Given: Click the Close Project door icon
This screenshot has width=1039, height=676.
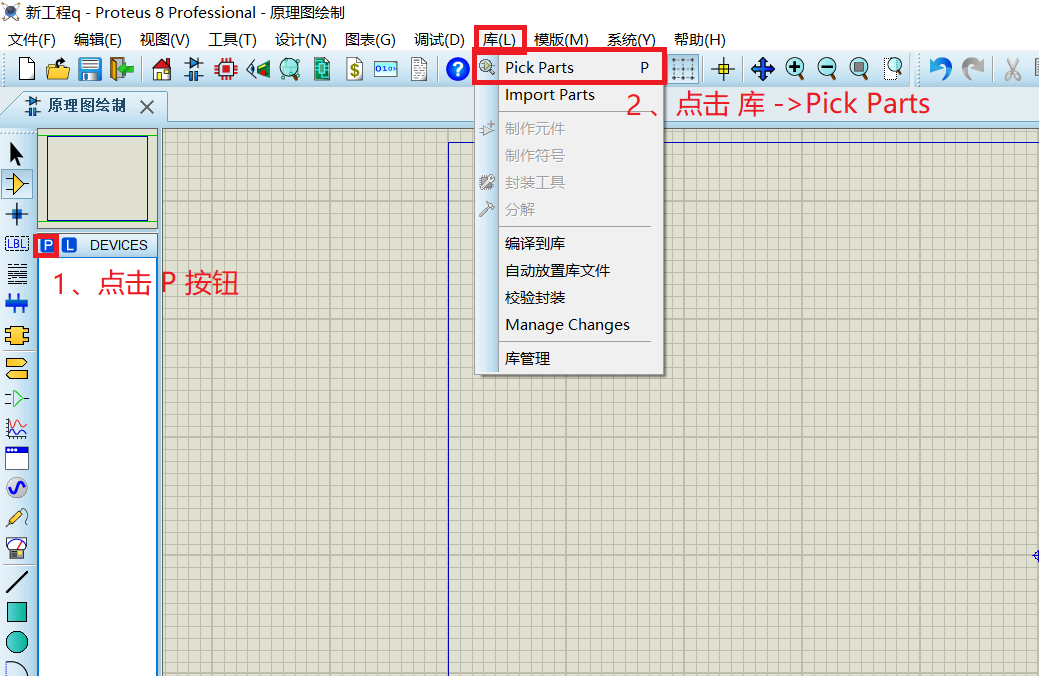Looking at the screenshot, I should (121, 68).
